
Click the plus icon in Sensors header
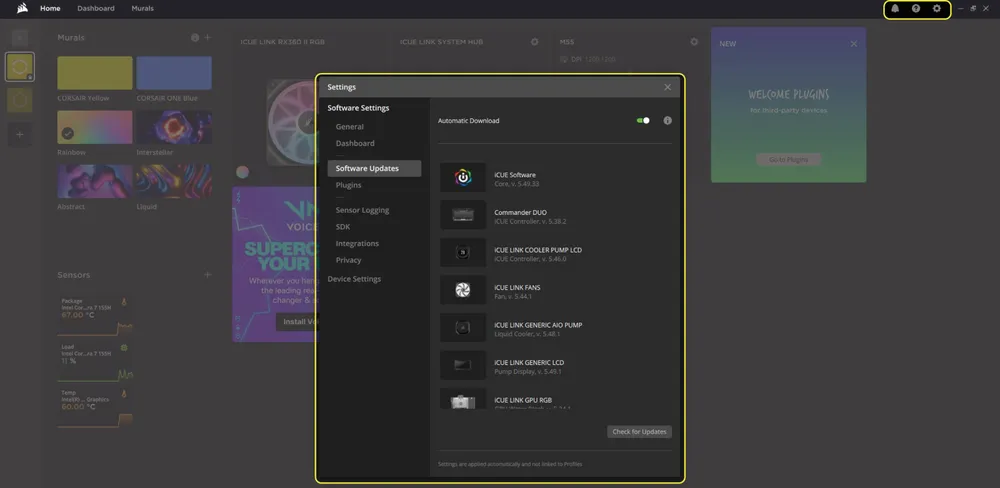(x=207, y=275)
